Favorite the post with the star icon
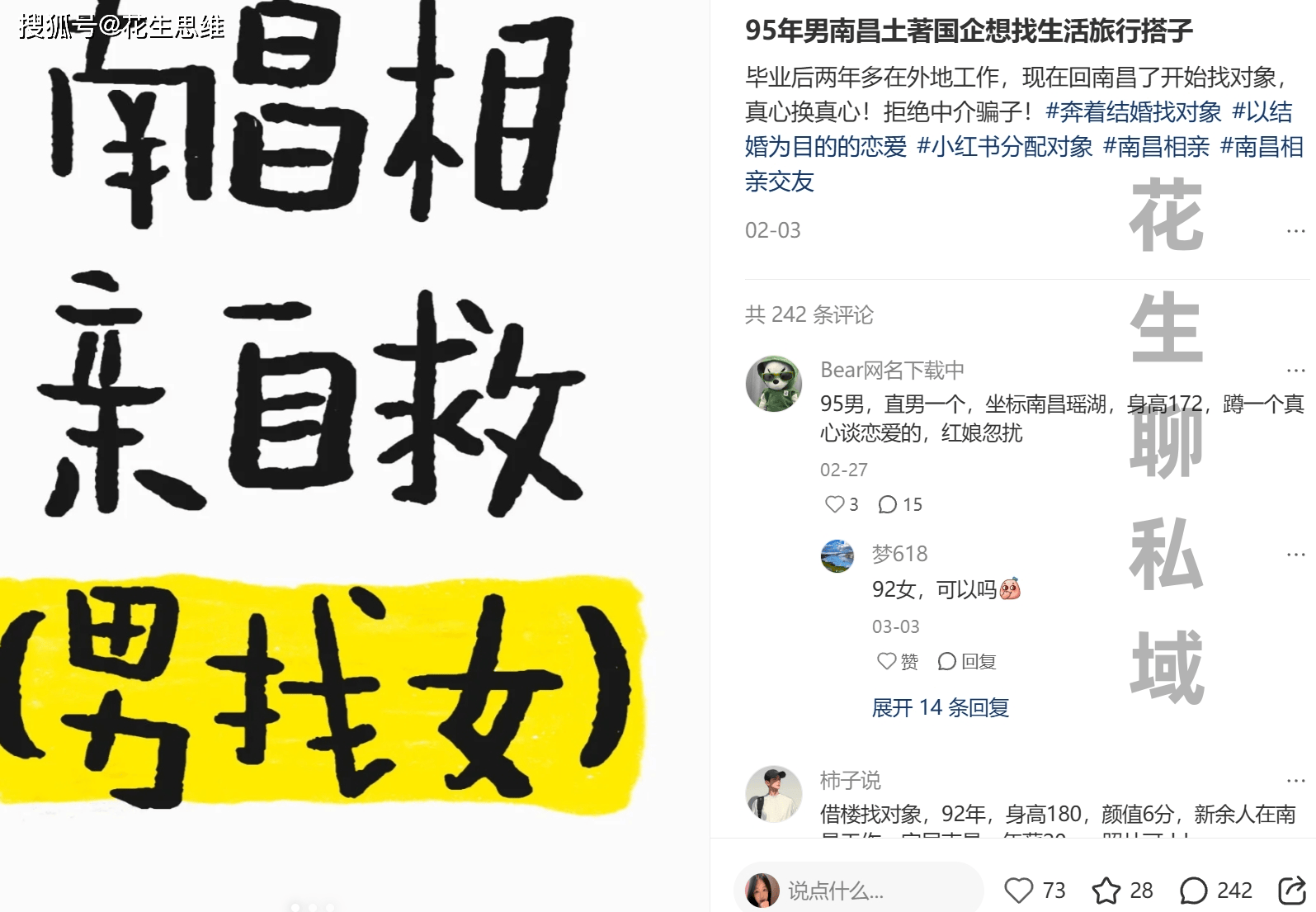 coord(1106,891)
